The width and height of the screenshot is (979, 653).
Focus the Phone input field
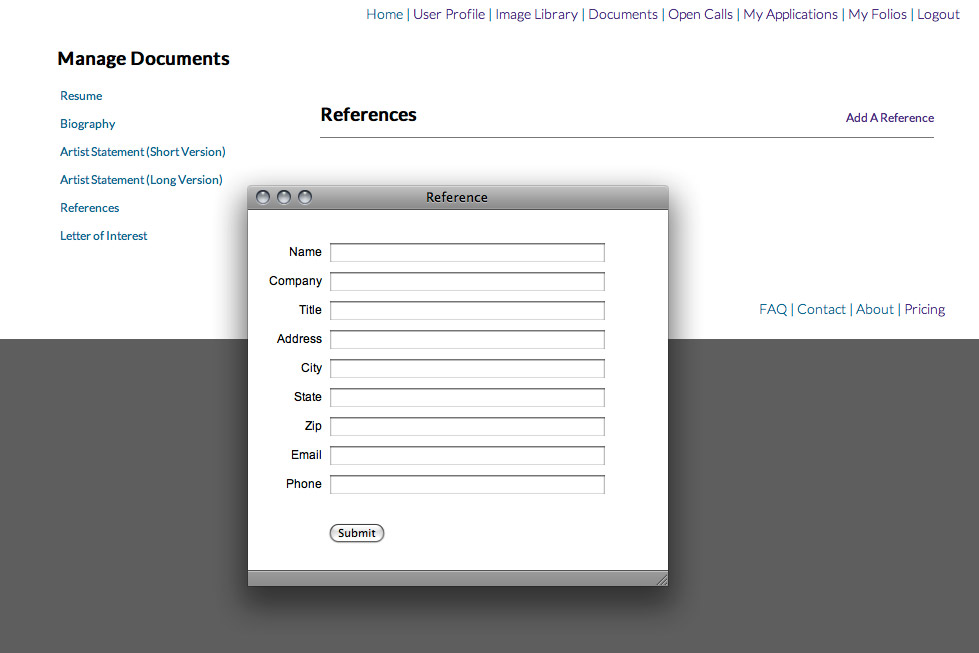pos(467,484)
